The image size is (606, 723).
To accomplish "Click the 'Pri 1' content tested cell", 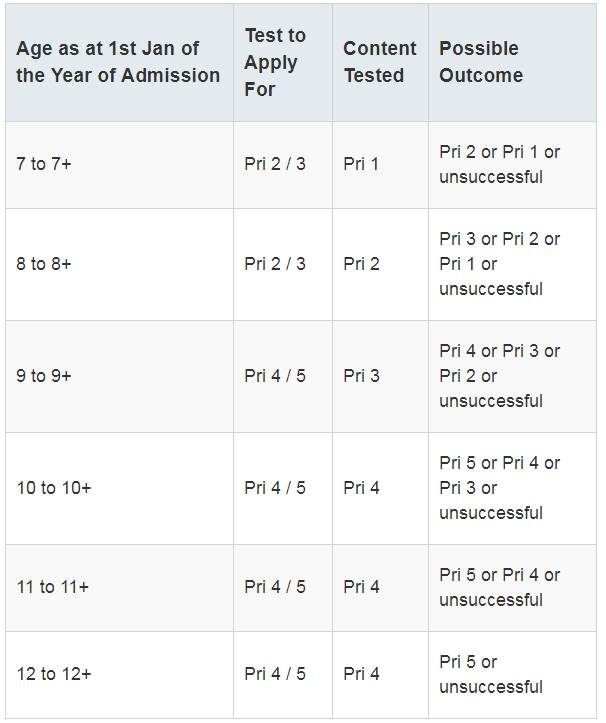I will [361, 164].
